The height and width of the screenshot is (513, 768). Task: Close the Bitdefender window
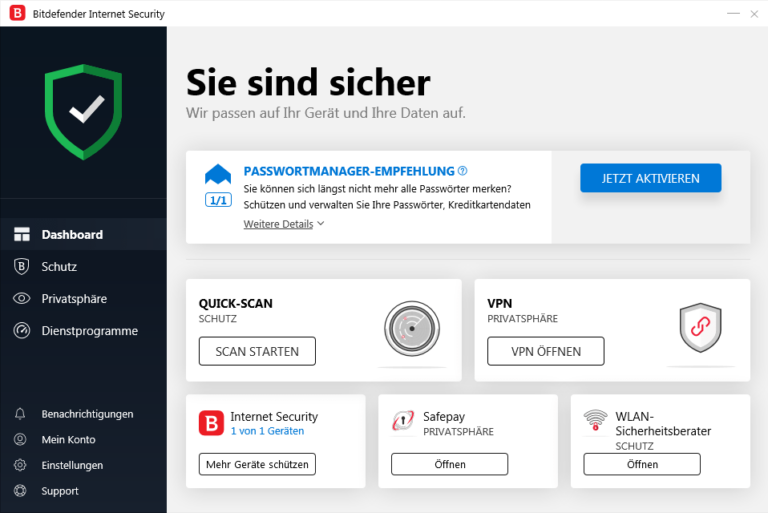tap(754, 14)
